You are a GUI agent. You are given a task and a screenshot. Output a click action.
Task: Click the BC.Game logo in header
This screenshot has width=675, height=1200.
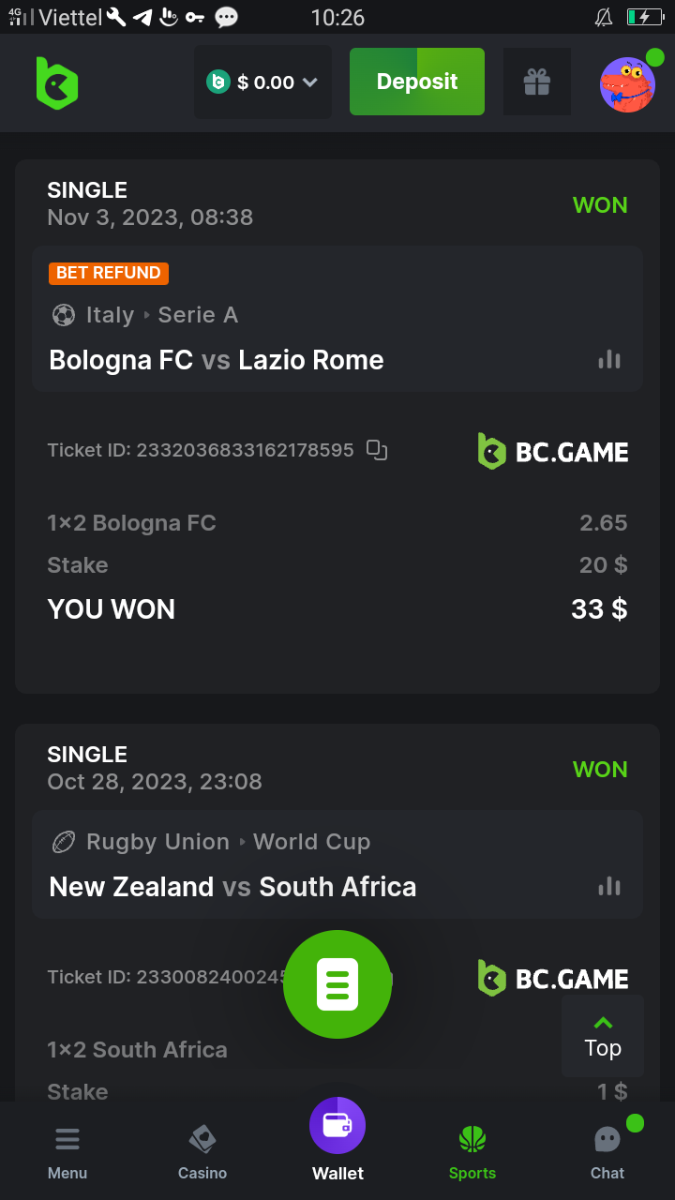click(56, 82)
